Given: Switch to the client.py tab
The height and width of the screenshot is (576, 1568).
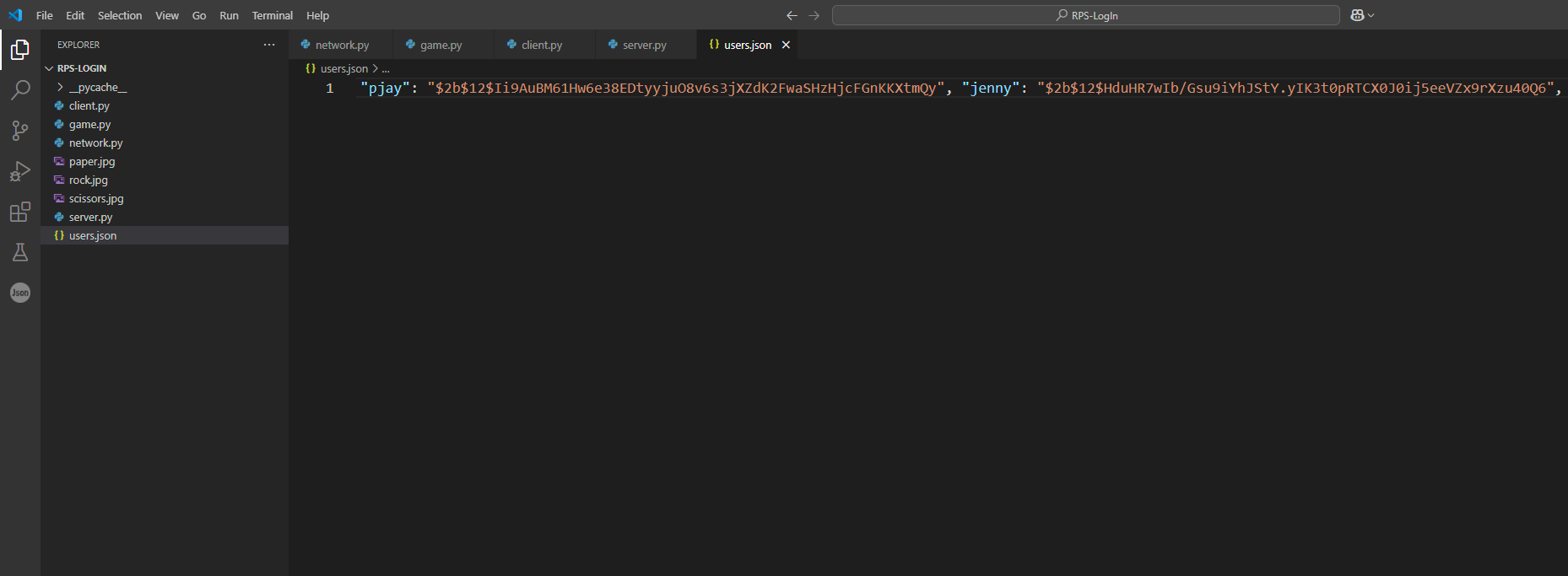Looking at the screenshot, I should pos(544,45).
